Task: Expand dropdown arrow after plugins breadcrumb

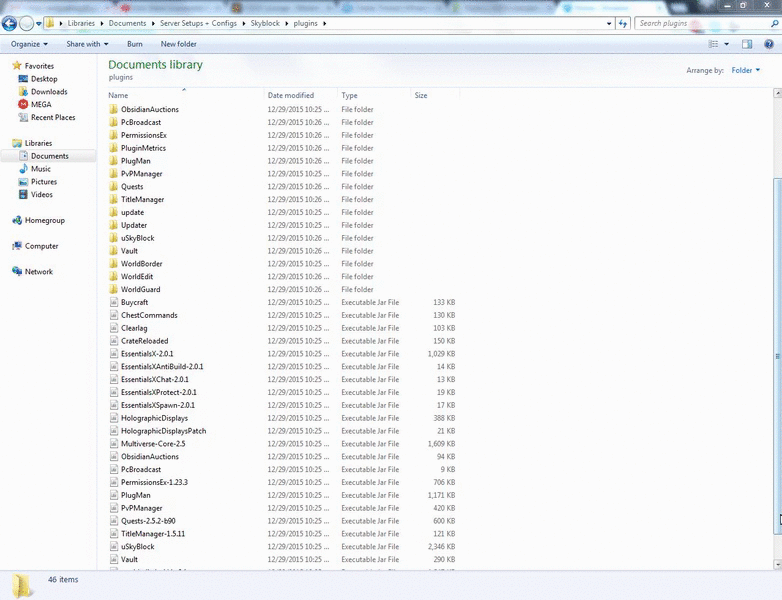Action: click(324, 23)
